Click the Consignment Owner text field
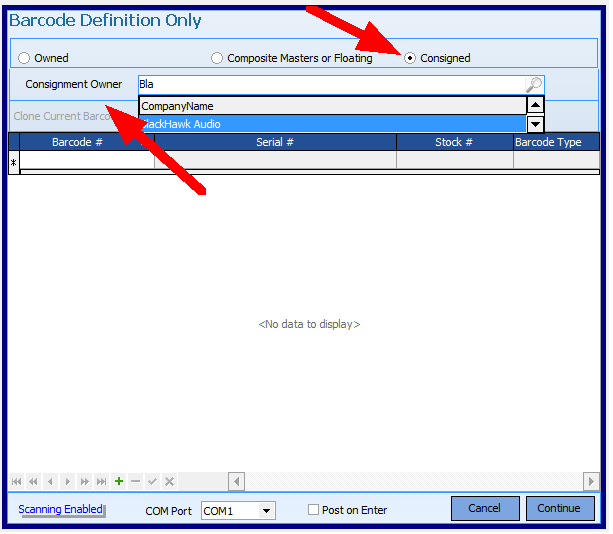 pyautogui.click(x=330, y=85)
